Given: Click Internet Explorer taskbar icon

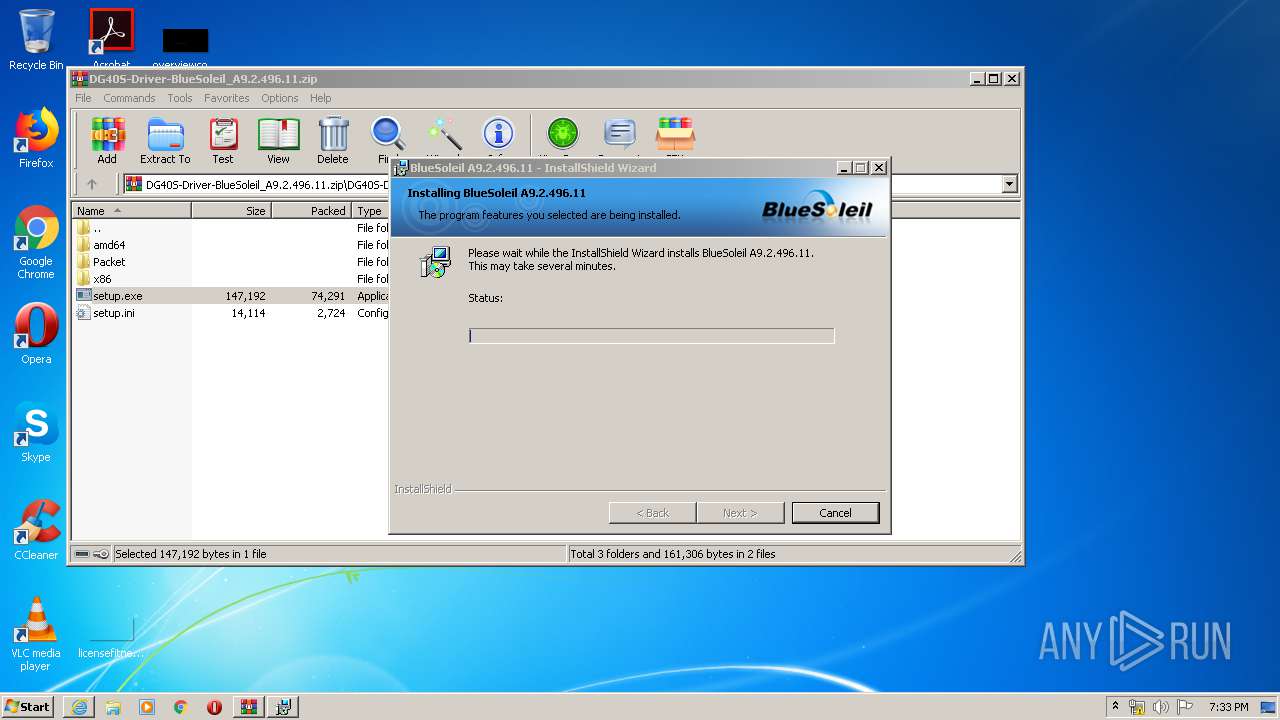Looking at the screenshot, I should pos(79,707).
